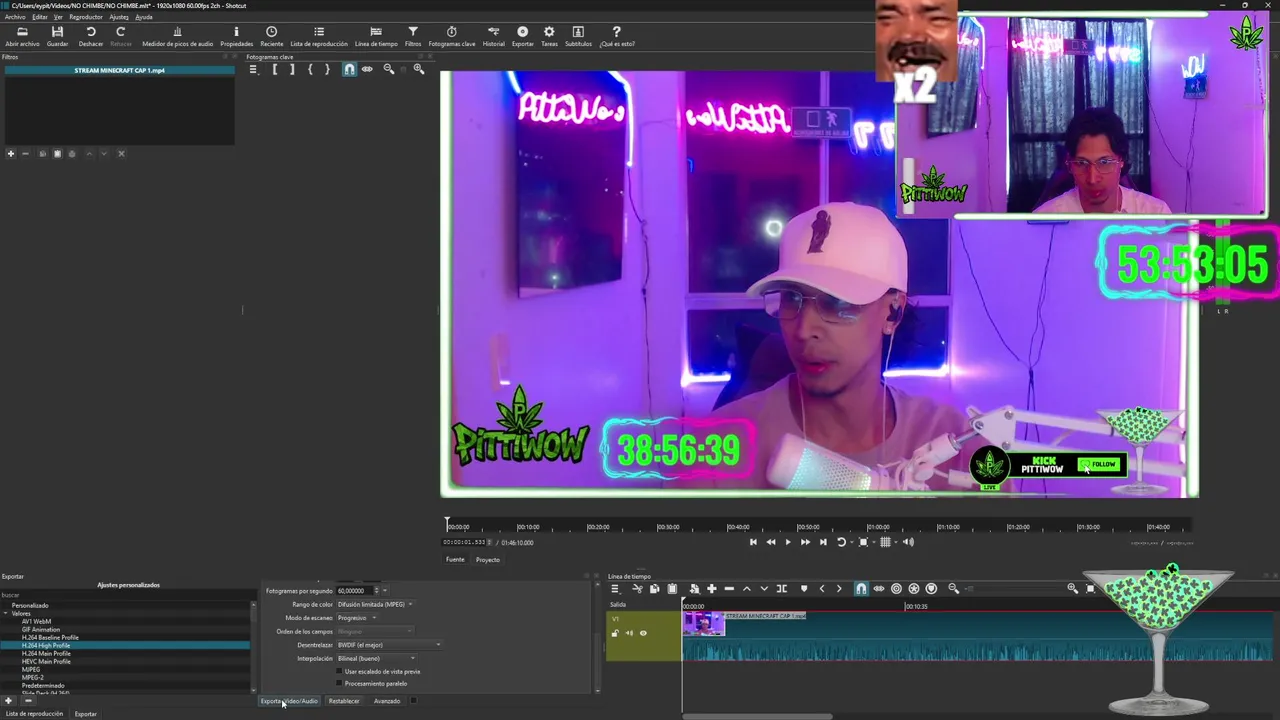Hide track V1 with eye icon
The width and height of the screenshot is (1280, 720).
click(643, 633)
